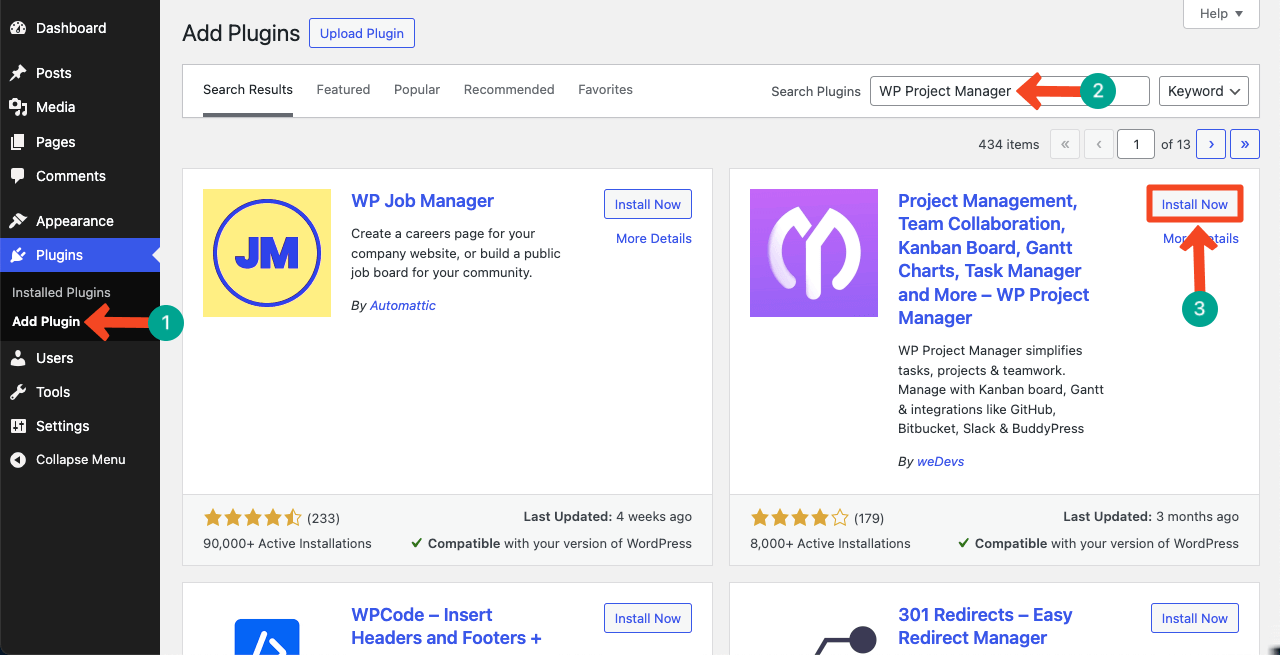
Task: Open WP Job Manager title link
Action: 423,201
